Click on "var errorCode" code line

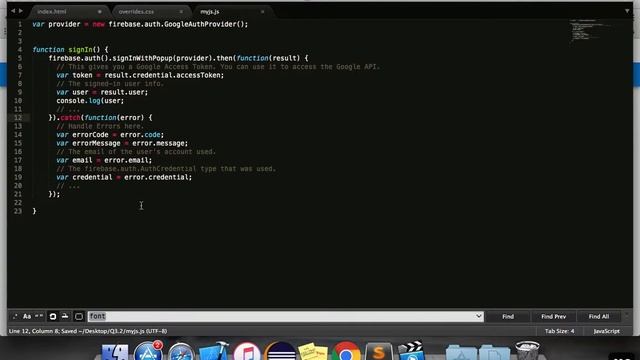pos(110,135)
